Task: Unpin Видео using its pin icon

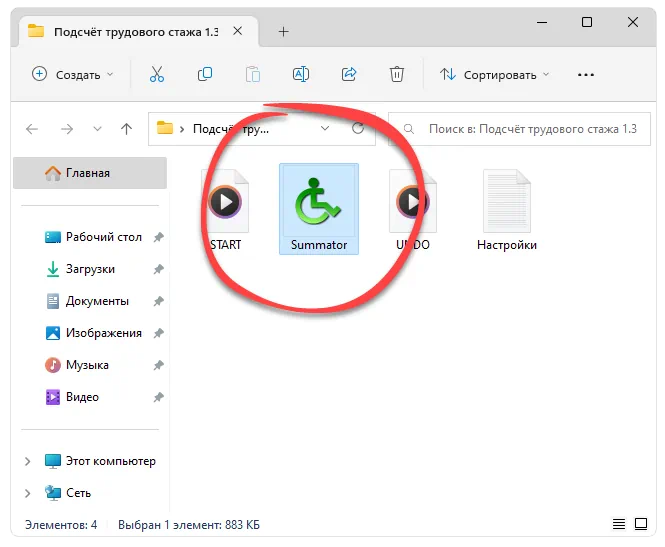Action: coord(158,397)
